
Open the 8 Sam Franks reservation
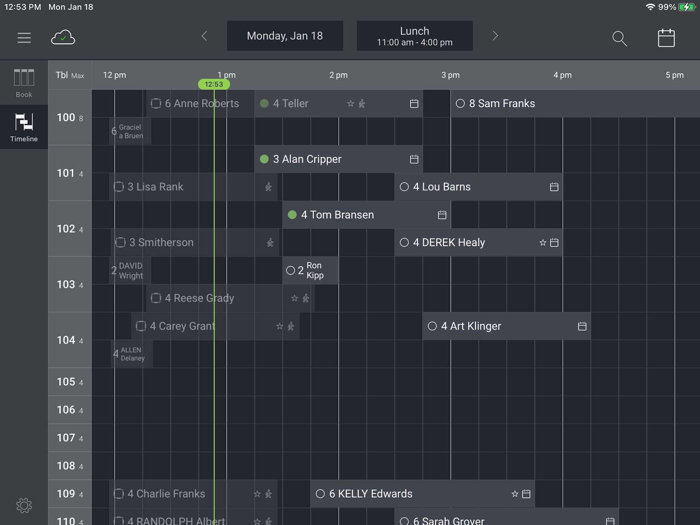coord(575,104)
